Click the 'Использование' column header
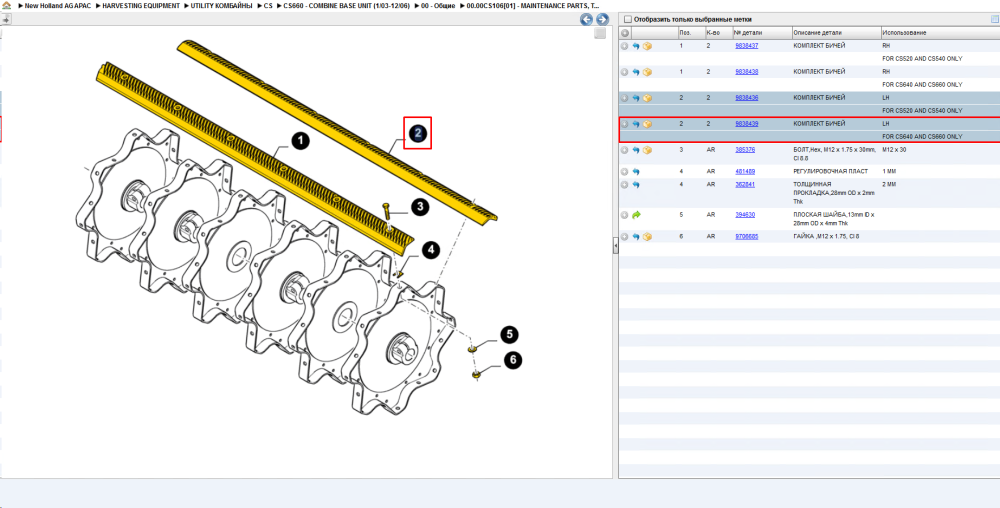 tap(941, 33)
